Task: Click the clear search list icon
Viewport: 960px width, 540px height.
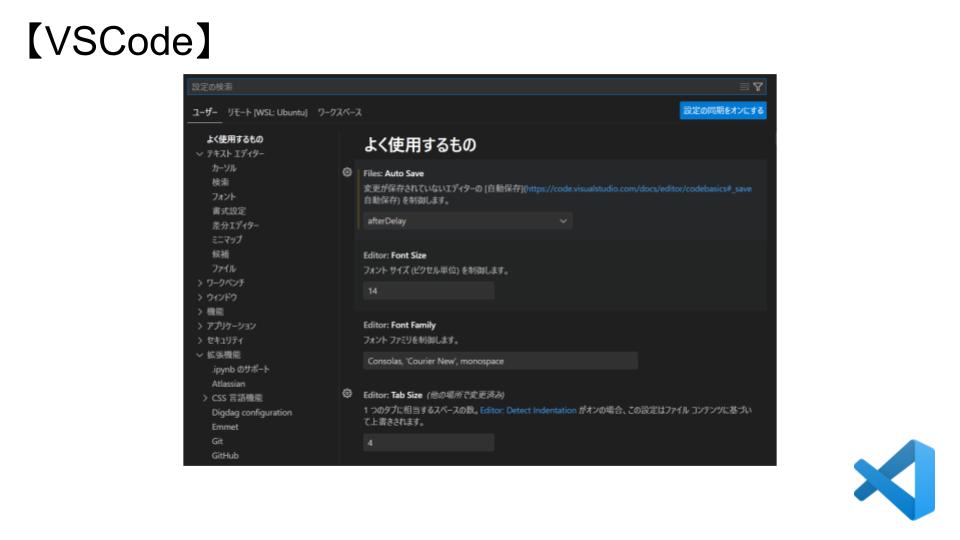Action: [x=744, y=87]
